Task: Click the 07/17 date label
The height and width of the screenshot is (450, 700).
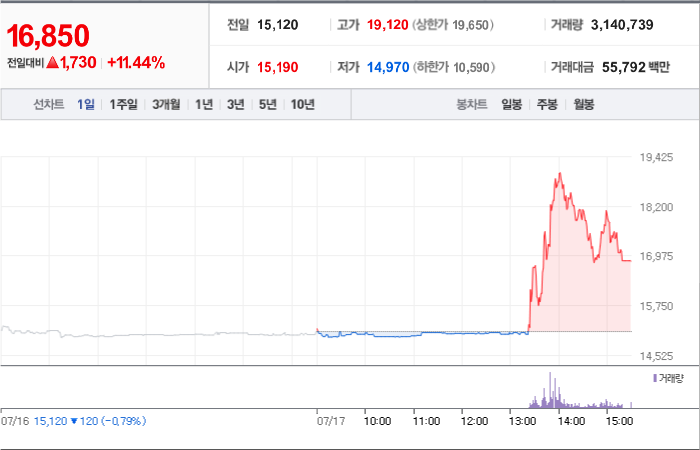Action: [x=331, y=421]
